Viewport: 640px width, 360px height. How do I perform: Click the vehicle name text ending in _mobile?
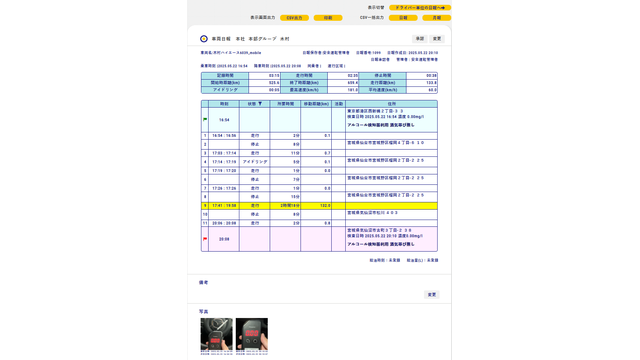coord(231,53)
